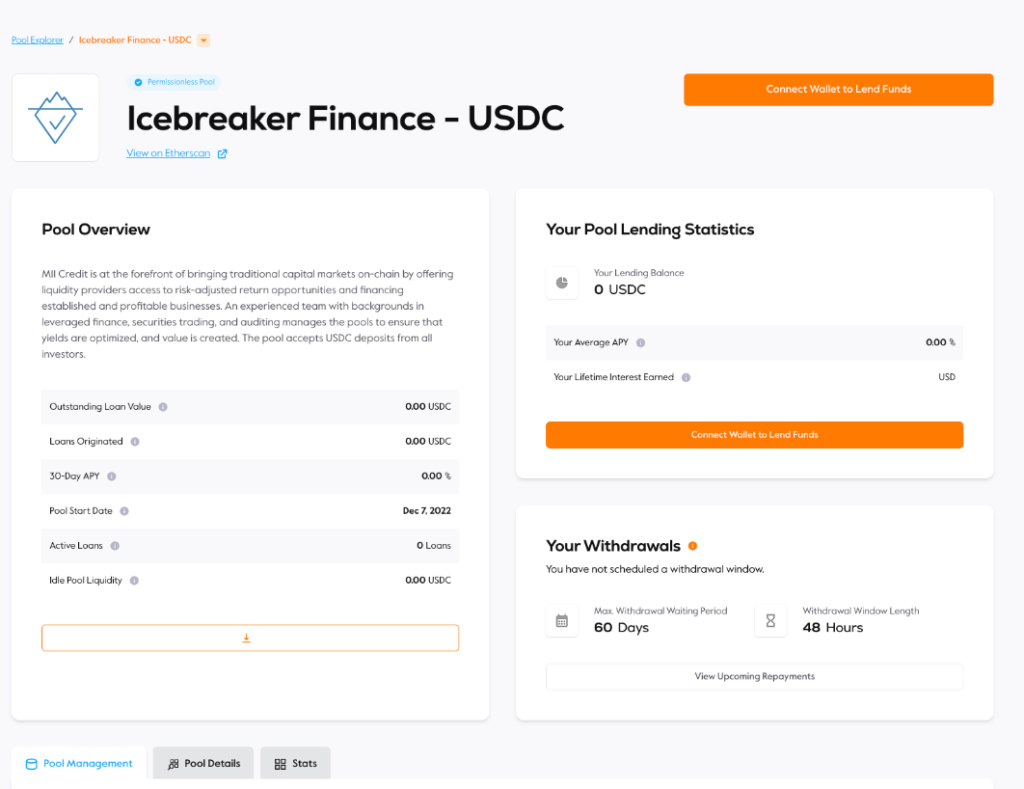Click info icon beside Your Lifetime Interest Earned
Image resolution: width=1024 pixels, height=789 pixels.
pyautogui.click(x=686, y=377)
